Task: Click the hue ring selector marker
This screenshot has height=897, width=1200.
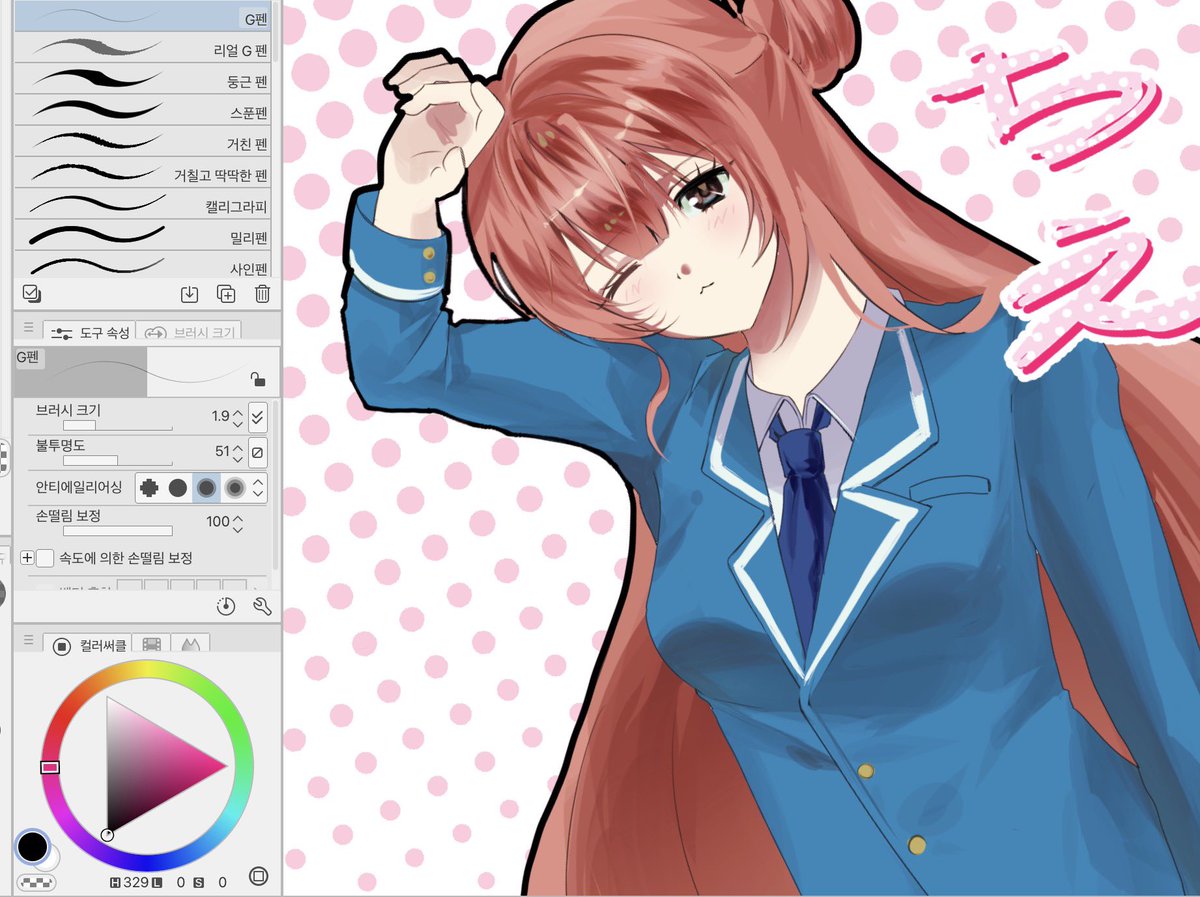Action: pos(50,767)
